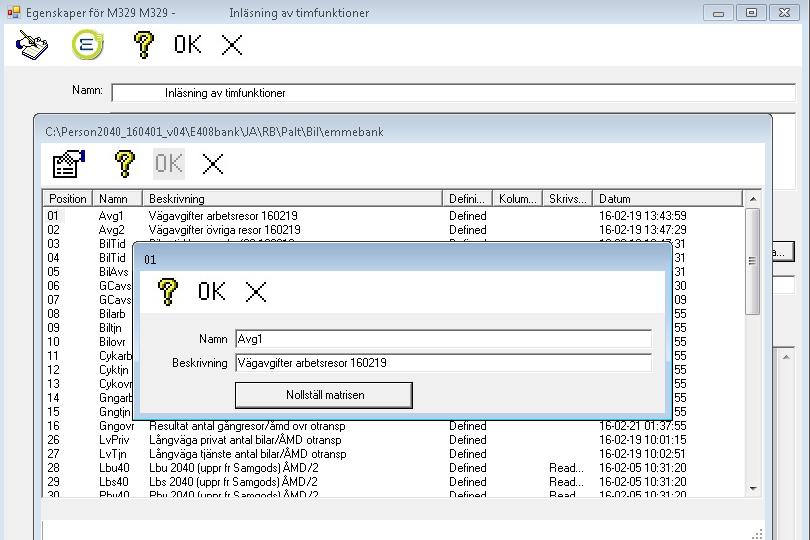
Task: Select row 01 Avg1 Vägavgifter arbetsresor
Action: pos(393,216)
